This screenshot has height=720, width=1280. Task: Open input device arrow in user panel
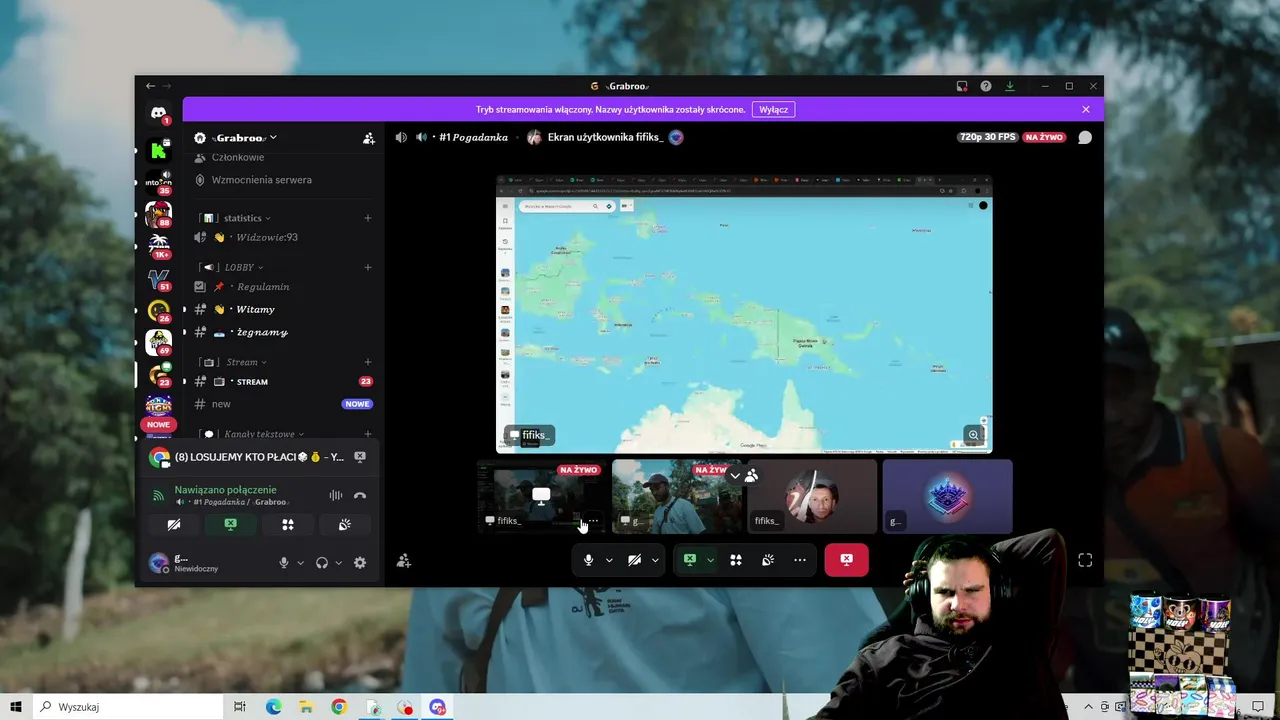click(x=299, y=563)
